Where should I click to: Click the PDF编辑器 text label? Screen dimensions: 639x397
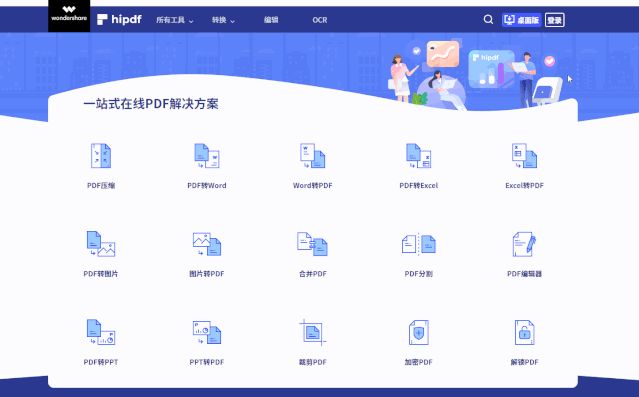pos(524,274)
